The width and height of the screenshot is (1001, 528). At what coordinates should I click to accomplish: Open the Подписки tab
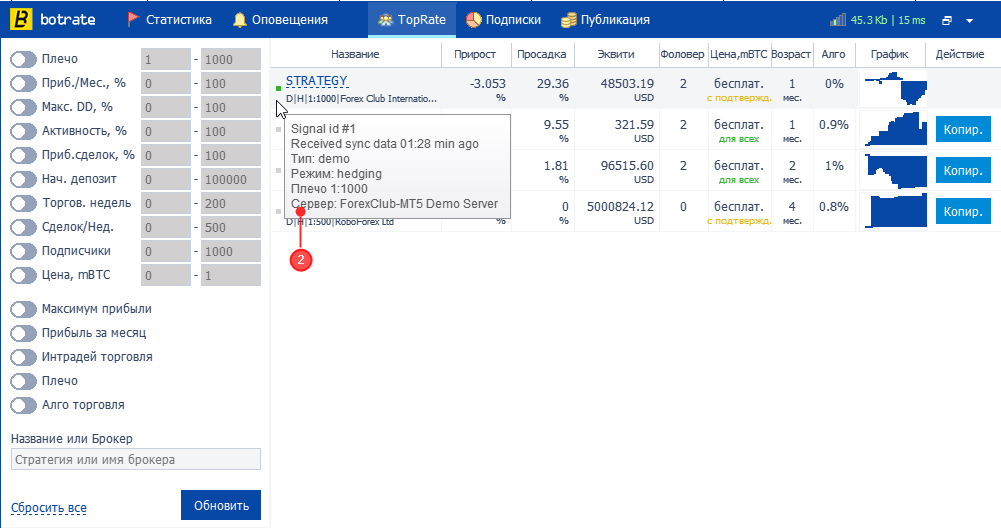(503, 20)
